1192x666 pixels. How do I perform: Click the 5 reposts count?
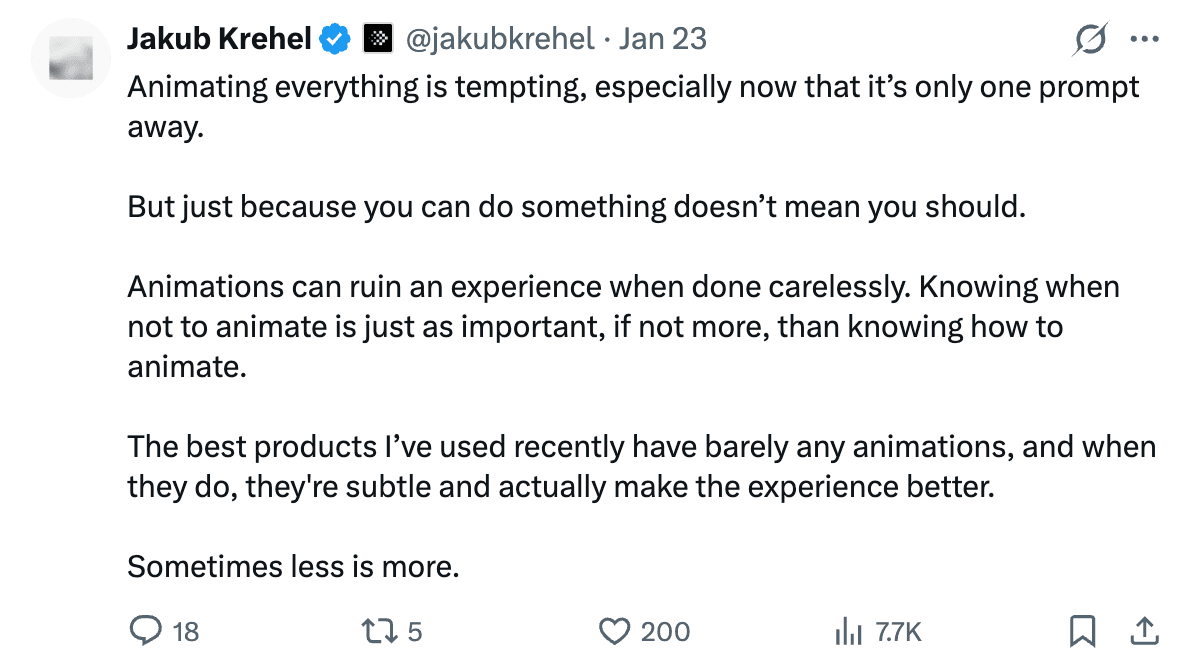[415, 632]
